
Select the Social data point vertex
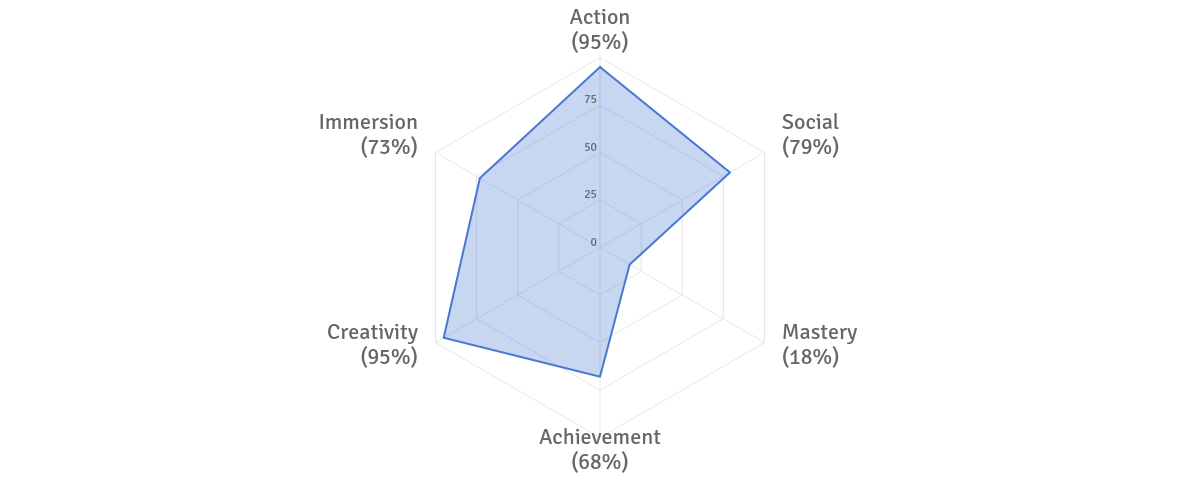pos(730,173)
